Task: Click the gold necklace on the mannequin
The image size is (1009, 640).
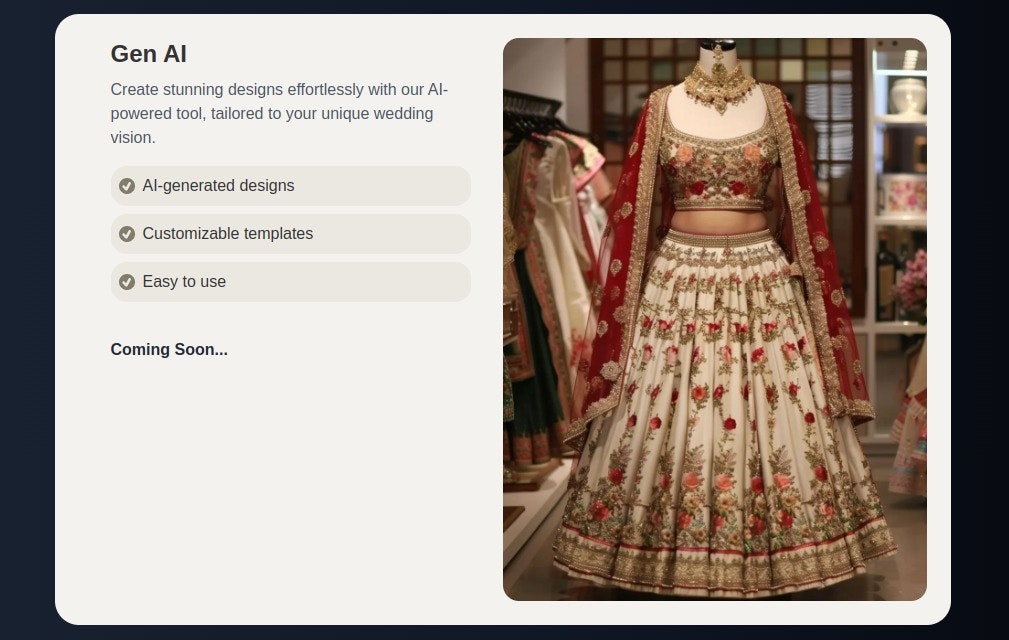Action: [x=719, y=84]
